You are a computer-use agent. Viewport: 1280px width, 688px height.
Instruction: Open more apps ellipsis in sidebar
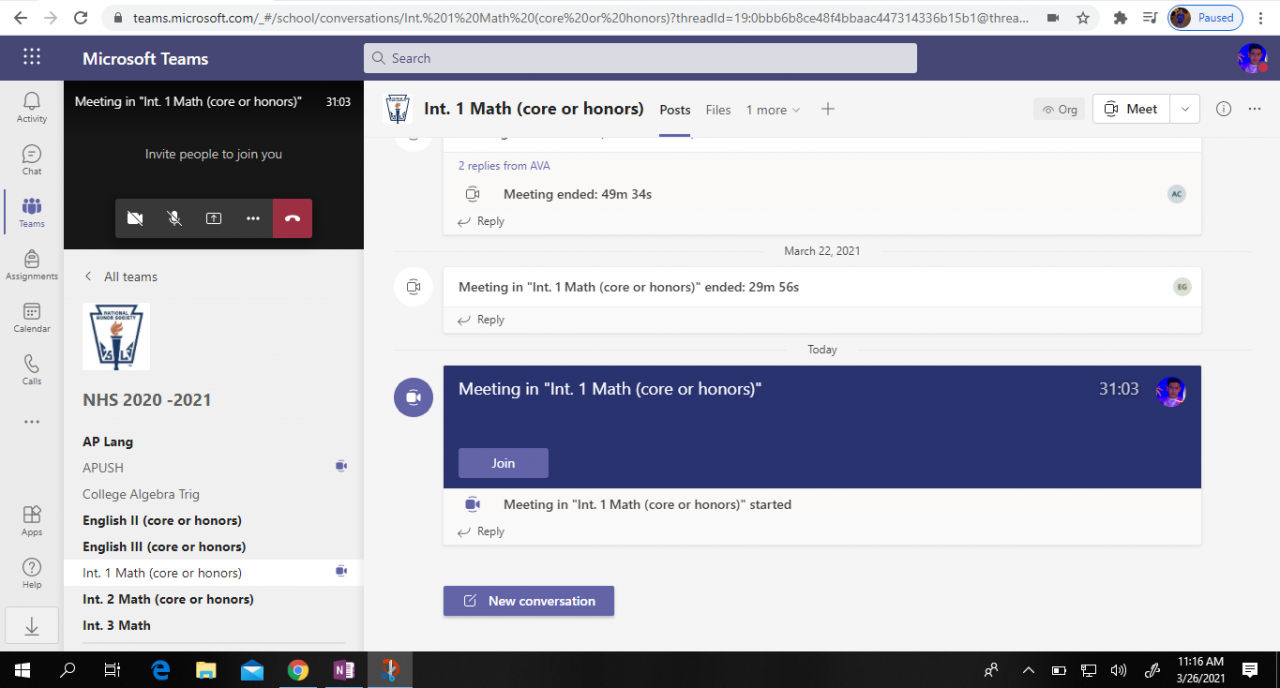(32, 422)
